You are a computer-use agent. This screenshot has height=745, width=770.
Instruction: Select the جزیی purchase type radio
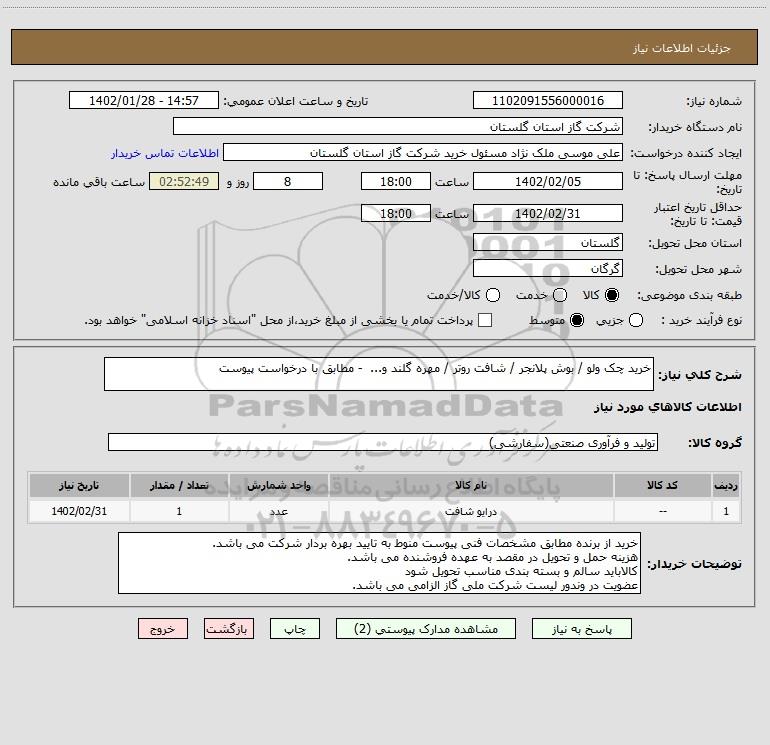coord(636,320)
